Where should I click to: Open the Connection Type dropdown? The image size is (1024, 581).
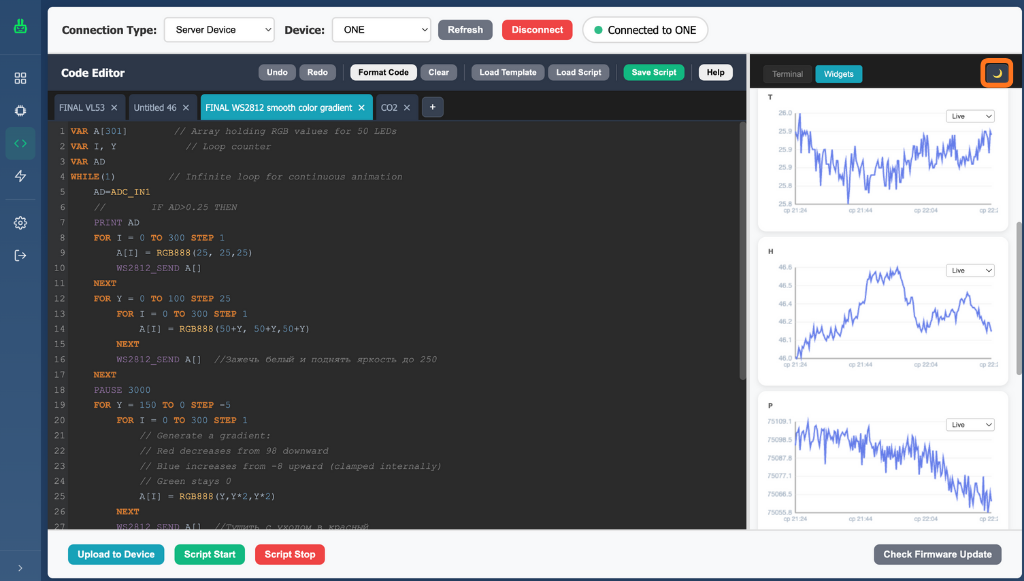218,30
